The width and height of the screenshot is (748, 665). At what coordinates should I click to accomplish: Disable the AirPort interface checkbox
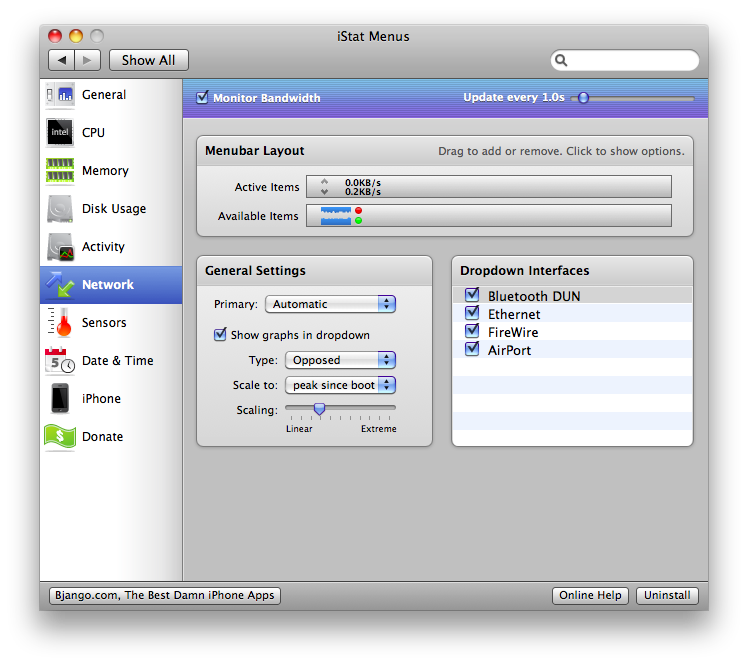[x=472, y=349]
